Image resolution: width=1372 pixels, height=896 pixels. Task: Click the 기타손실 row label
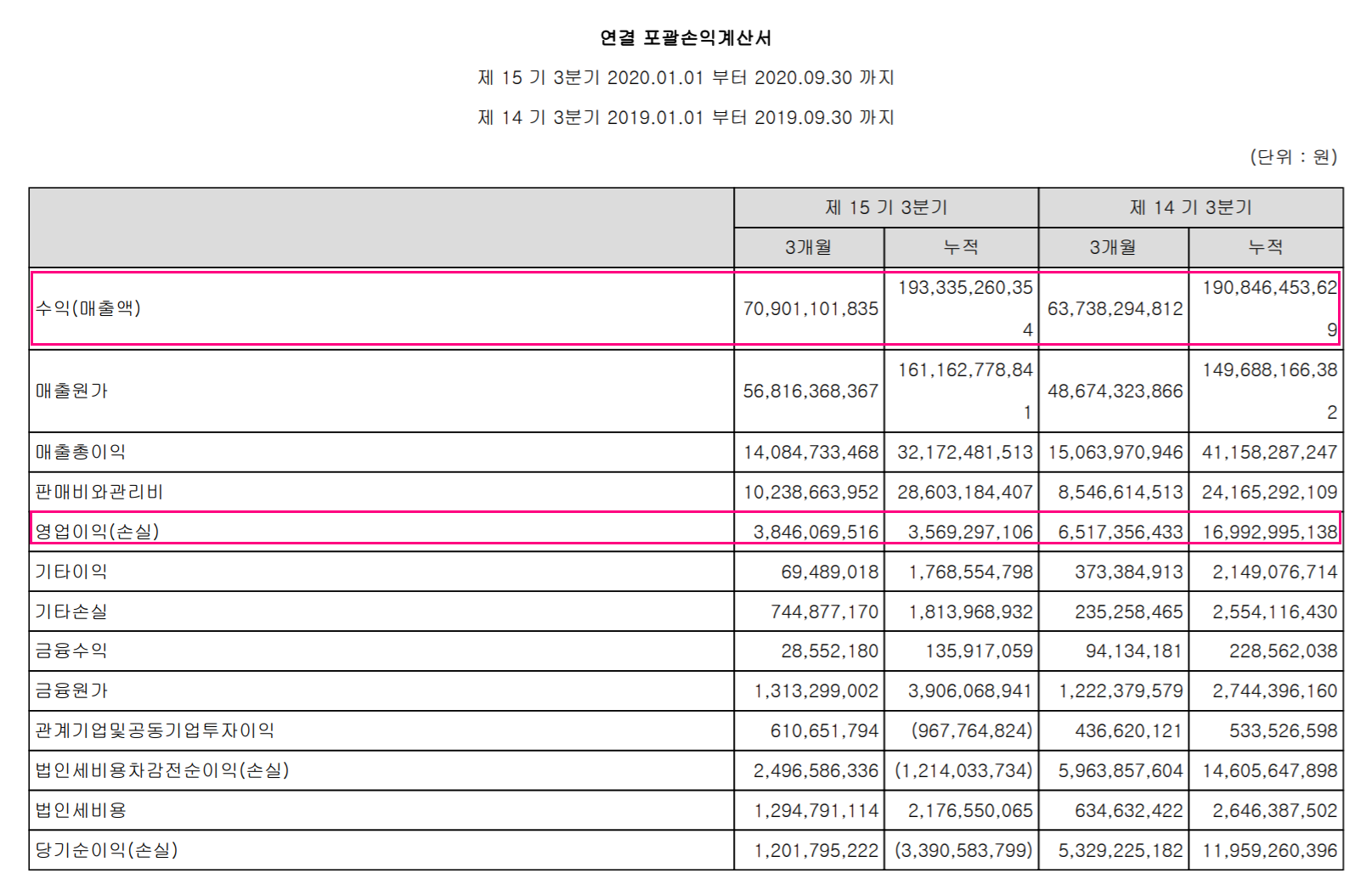click(71, 611)
